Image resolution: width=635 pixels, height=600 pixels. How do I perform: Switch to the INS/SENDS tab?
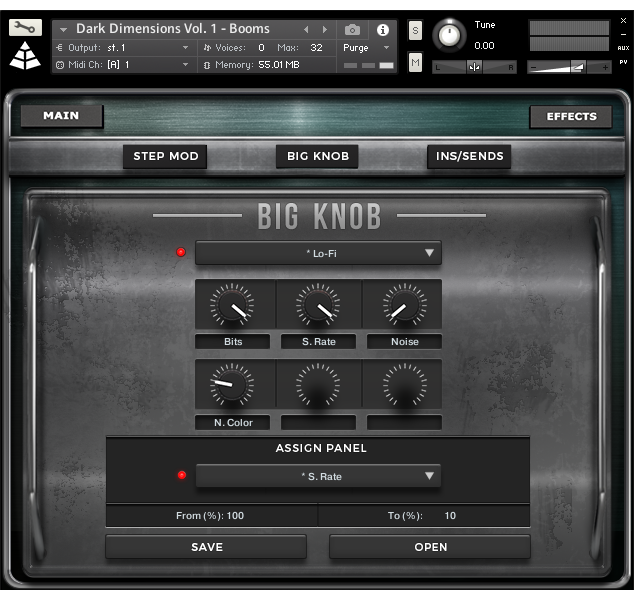coord(469,156)
